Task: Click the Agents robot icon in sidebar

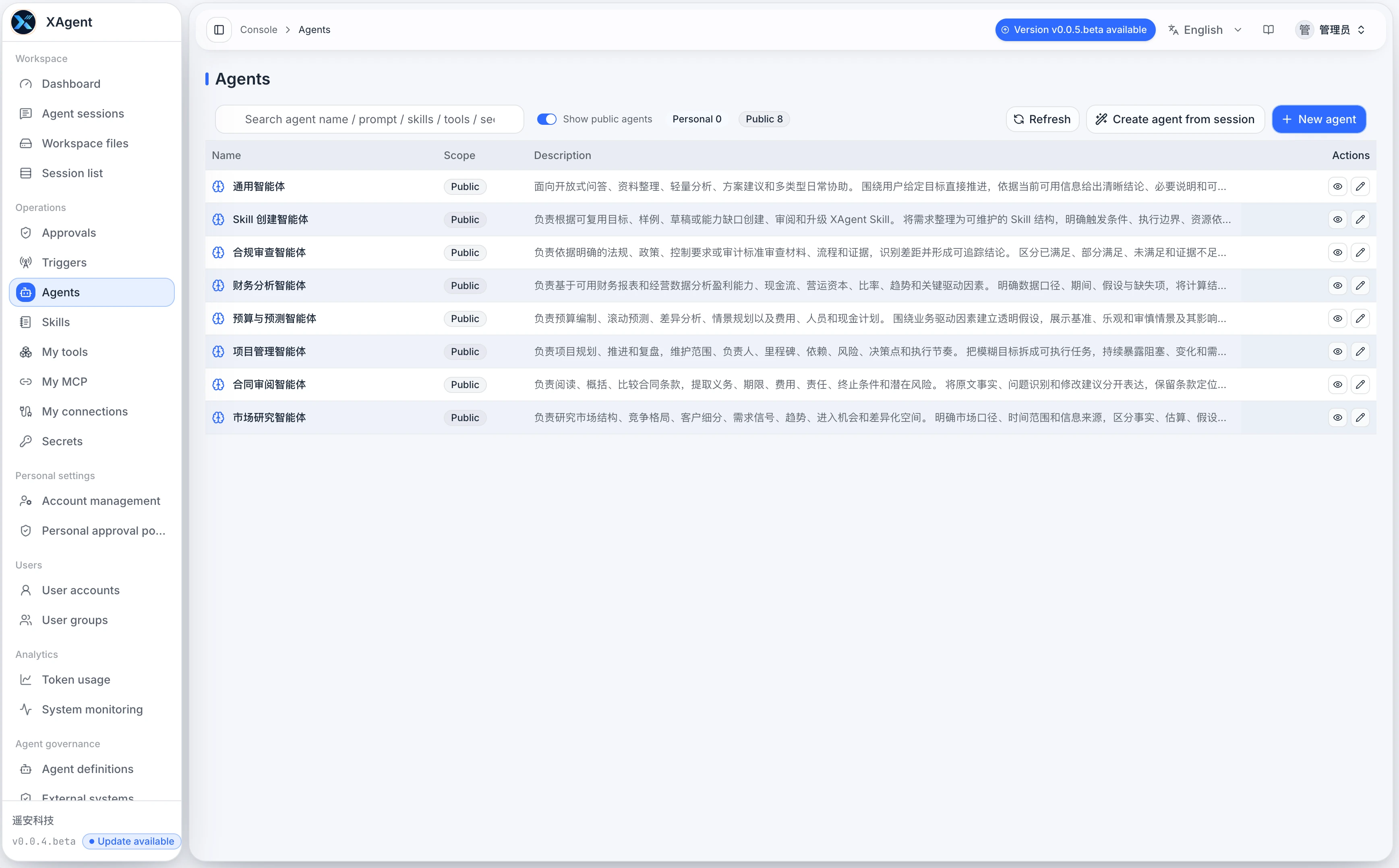Action: (x=26, y=292)
